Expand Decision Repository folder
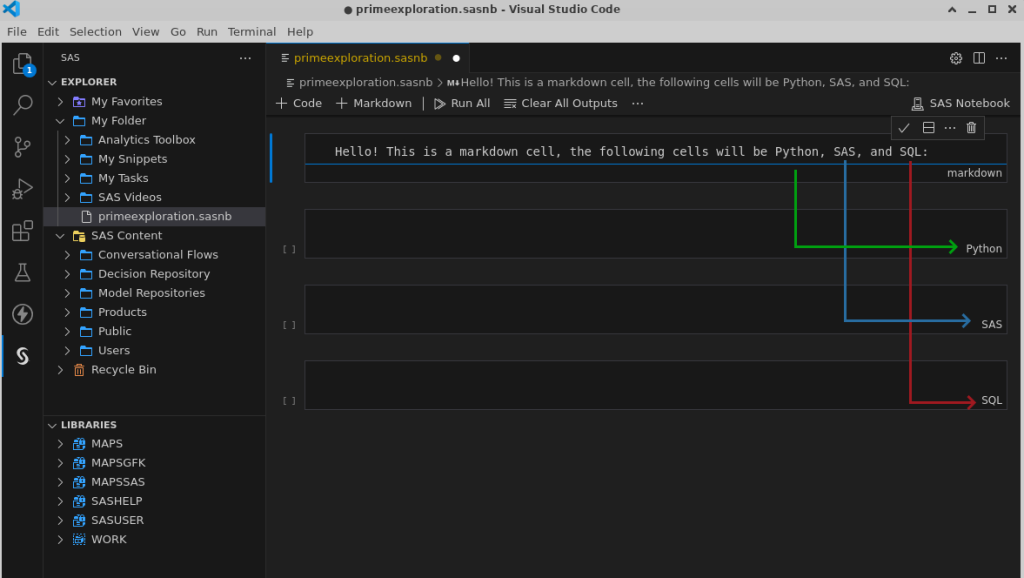Image resolution: width=1024 pixels, height=578 pixels. 67,274
